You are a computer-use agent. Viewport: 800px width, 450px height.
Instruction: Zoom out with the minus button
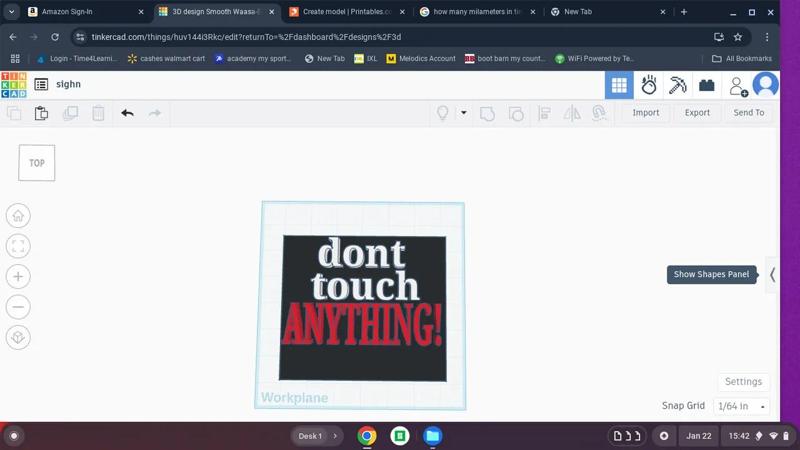click(18, 307)
